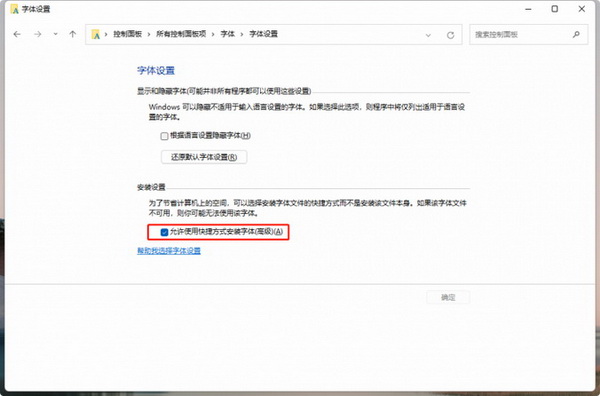
Task: Select 控制面板 in the breadcrumb path
Action: click(x=127, y=34)
